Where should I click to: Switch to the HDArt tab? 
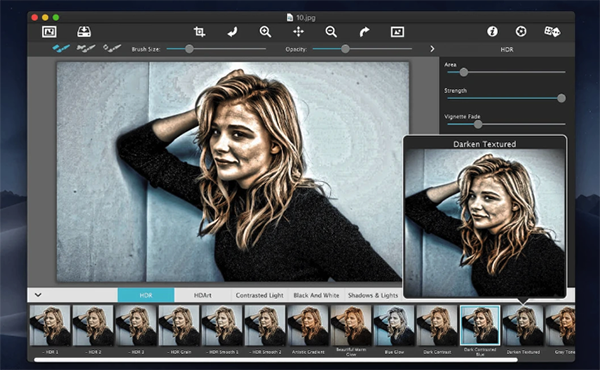point(202,295)
